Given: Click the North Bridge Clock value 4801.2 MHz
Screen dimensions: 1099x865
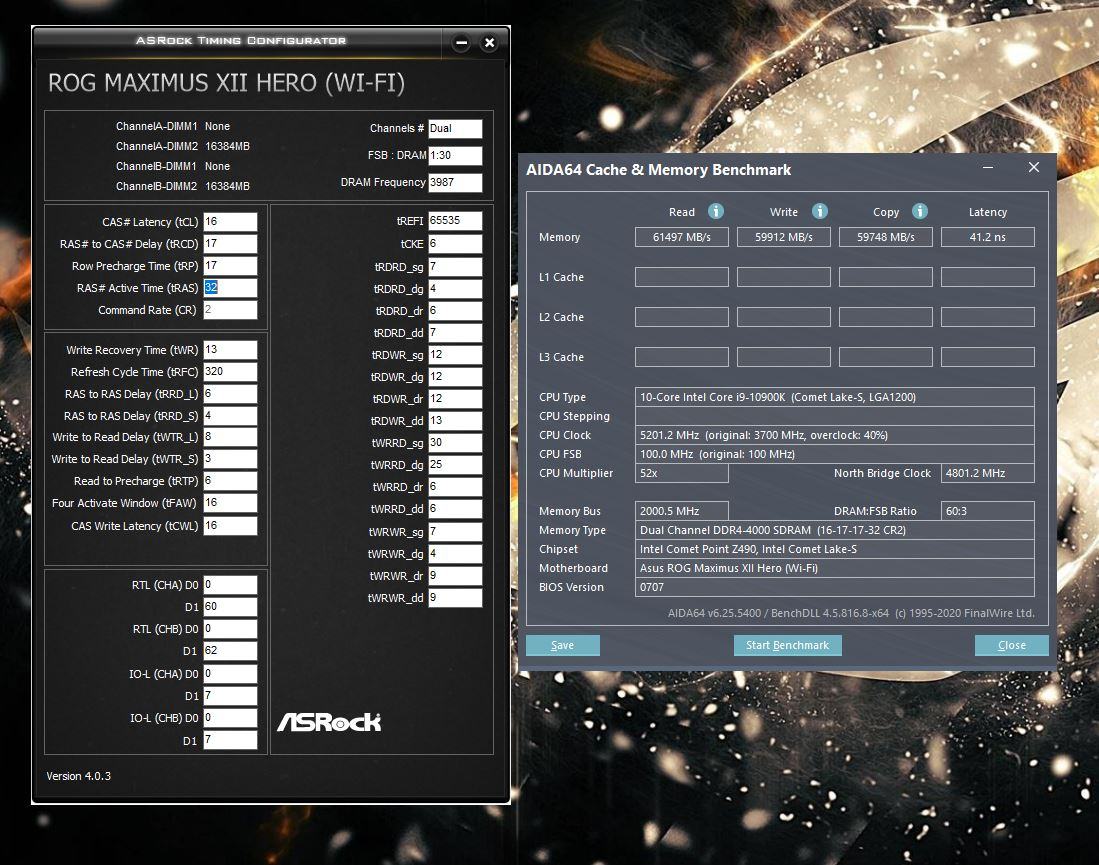Looking at the screenshot, I should pyautogui.click(x=988, y=473).
